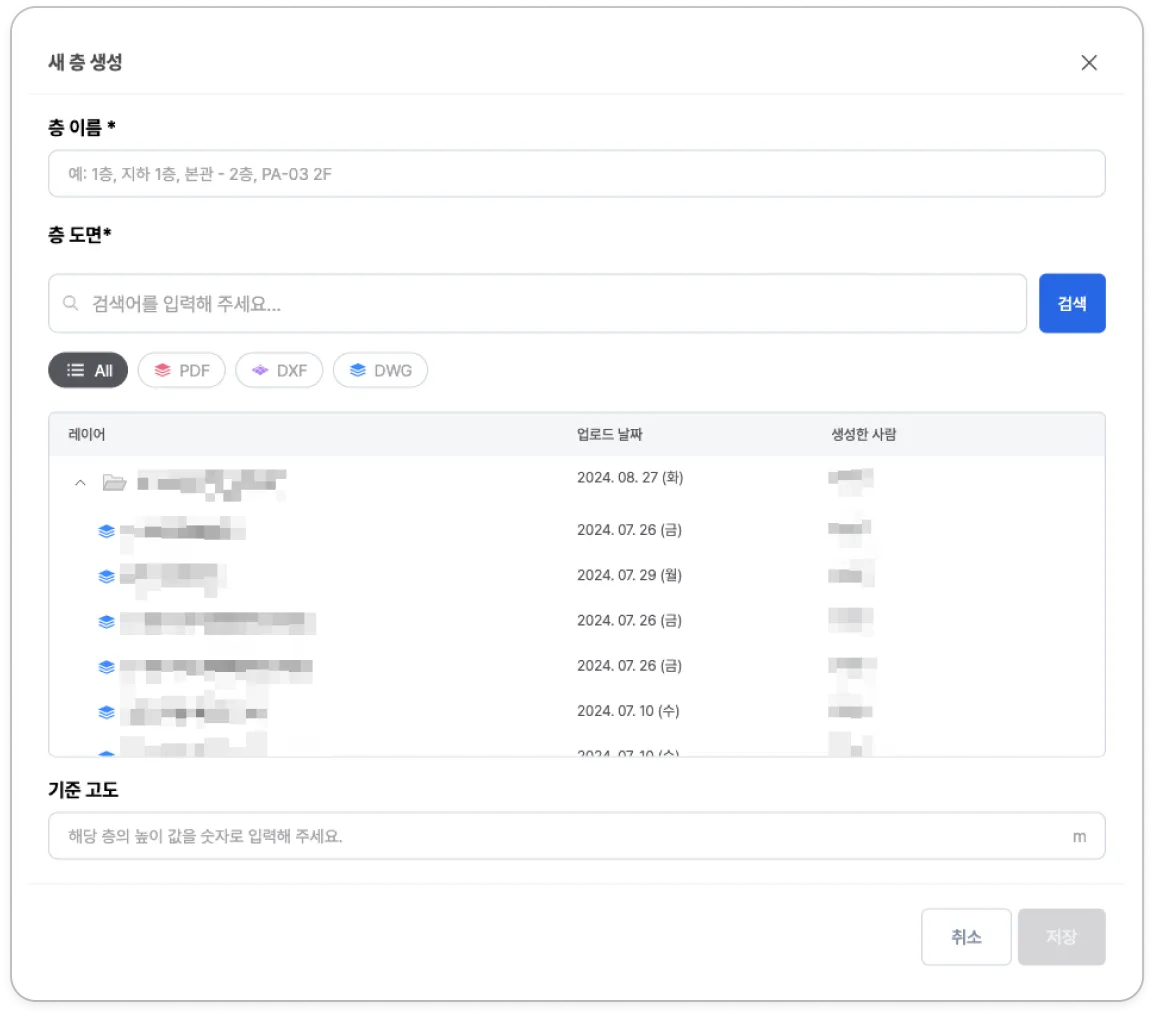The width and height of the screenshot is (1155, 1016).
Task: Close the 새 층 생성 dialog
Action: (1089, 63)
